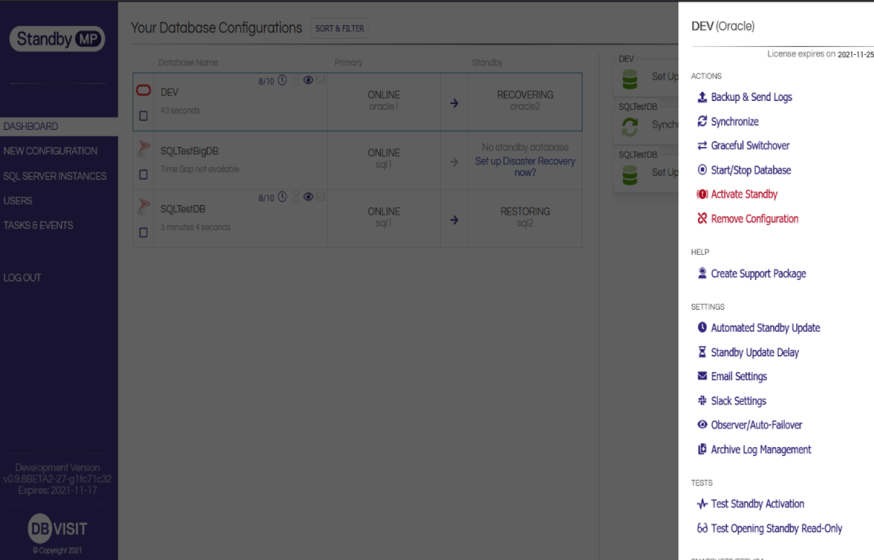Click the Graceful Switchover arrows icon

coord(702,145)
